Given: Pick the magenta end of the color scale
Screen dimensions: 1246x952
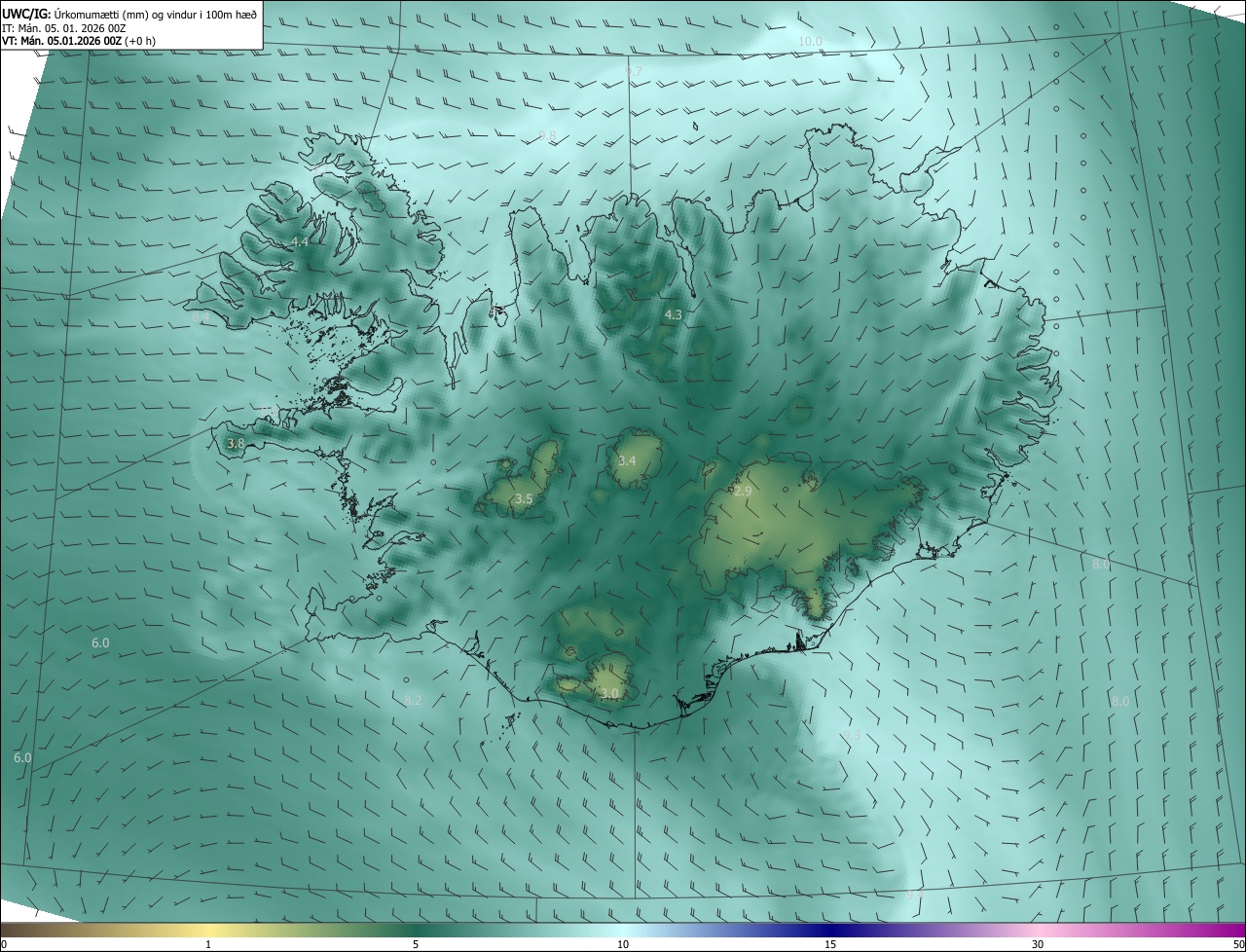Looking at the screenshot, I should pyautogui.click(x=1228, y=930).
